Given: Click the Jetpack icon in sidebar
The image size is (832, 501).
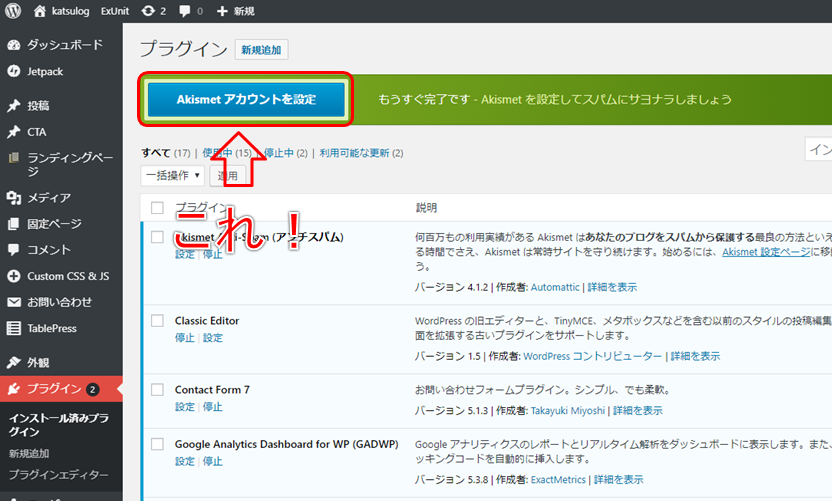Looking at the screenshot, I should coord(14,71).
